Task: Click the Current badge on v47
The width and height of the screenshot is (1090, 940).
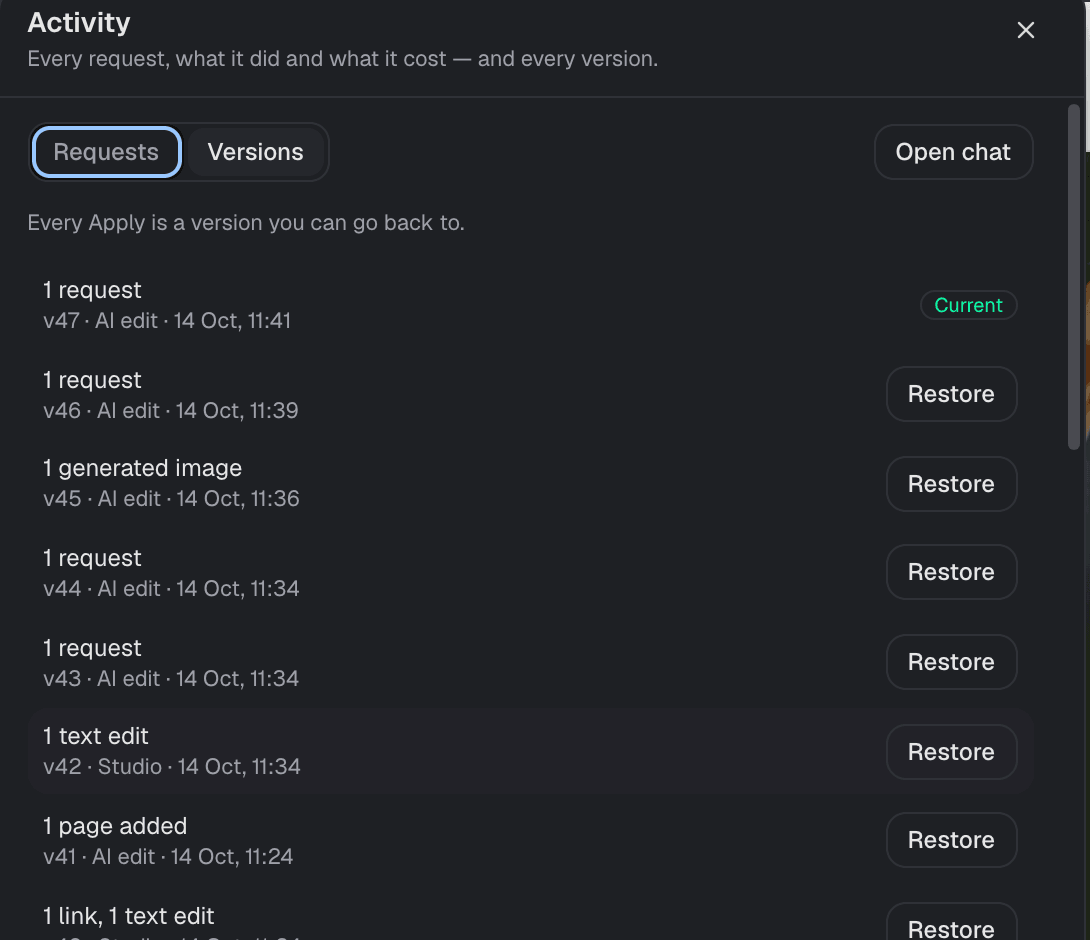Action: point(968,305)
